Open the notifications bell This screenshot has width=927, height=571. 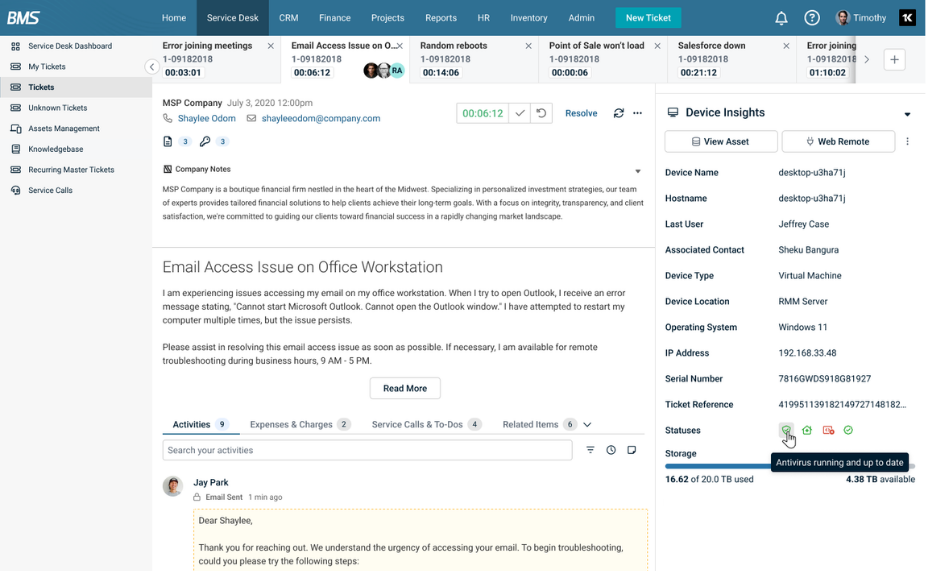point(781,18)
